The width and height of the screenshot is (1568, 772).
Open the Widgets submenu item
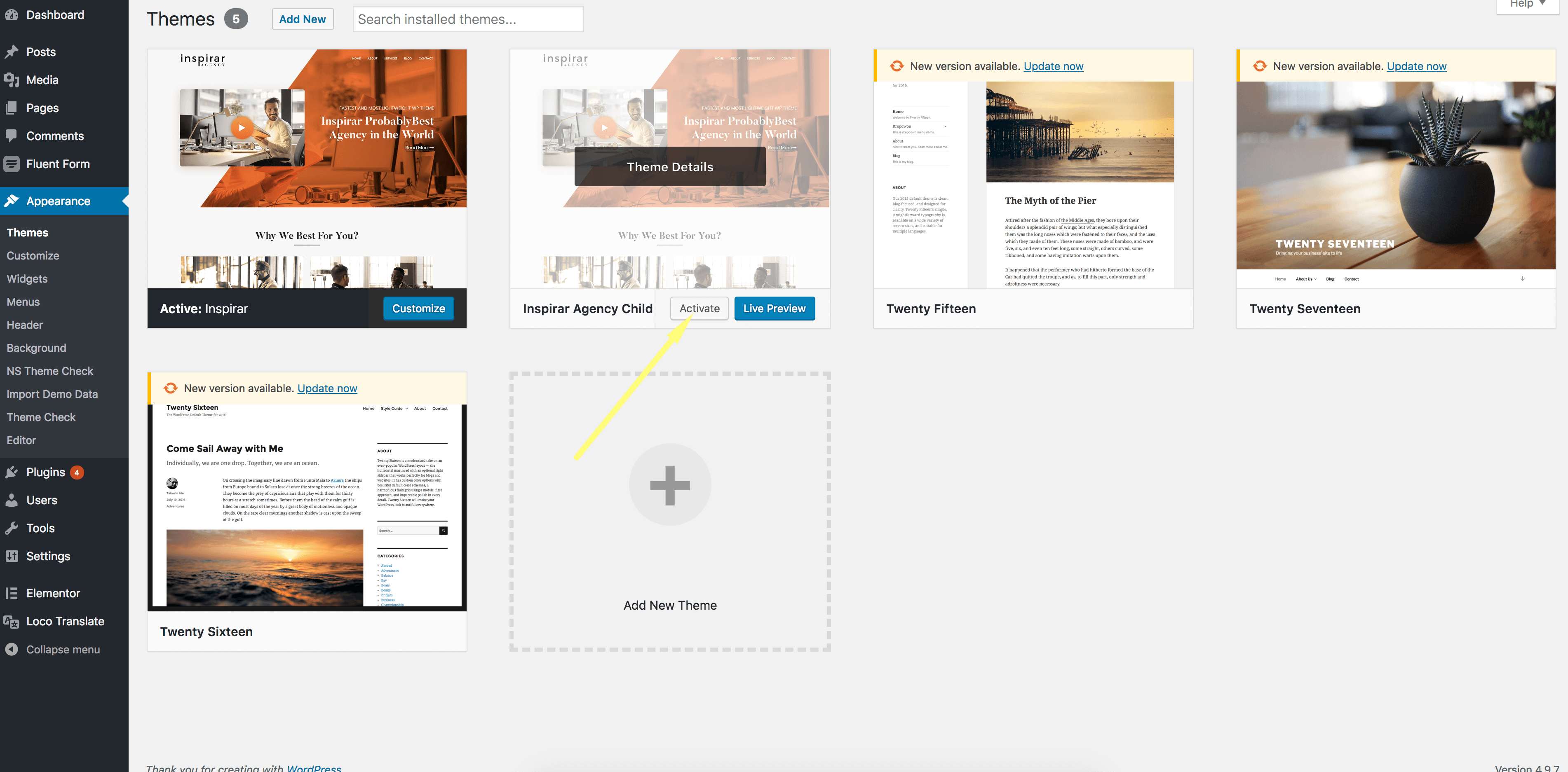tap(27, 278)
